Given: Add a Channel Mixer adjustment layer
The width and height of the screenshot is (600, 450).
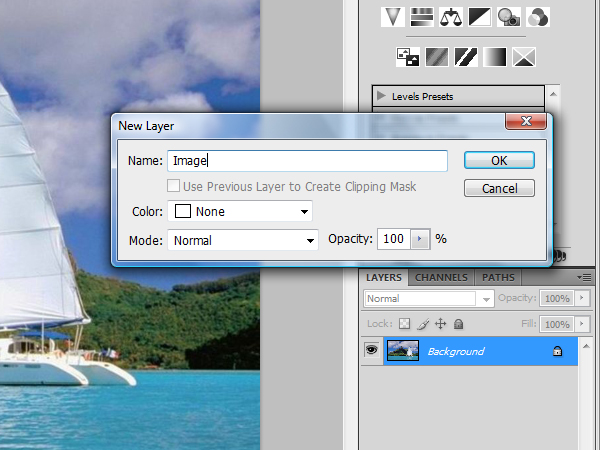Looking at the screenshot, I should click(538, 17).
